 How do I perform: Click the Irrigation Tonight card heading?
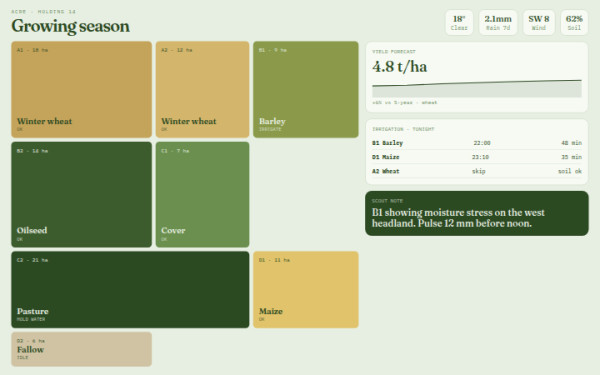[403, 129]
